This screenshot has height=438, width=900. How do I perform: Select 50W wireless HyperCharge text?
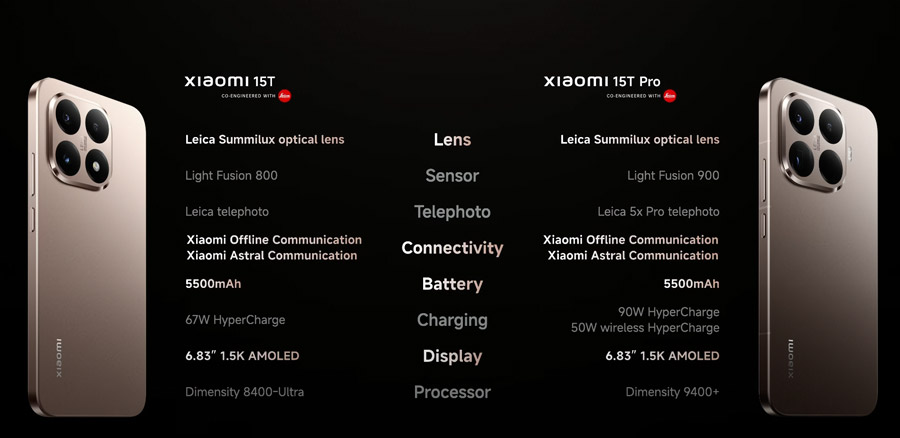(x=645, y=328)
